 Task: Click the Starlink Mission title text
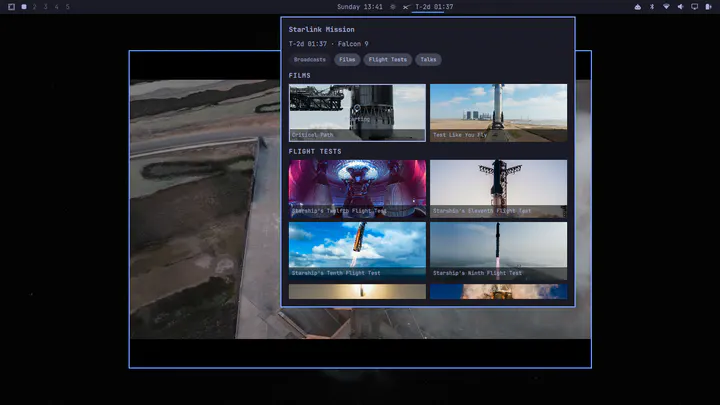pos(321,29)
